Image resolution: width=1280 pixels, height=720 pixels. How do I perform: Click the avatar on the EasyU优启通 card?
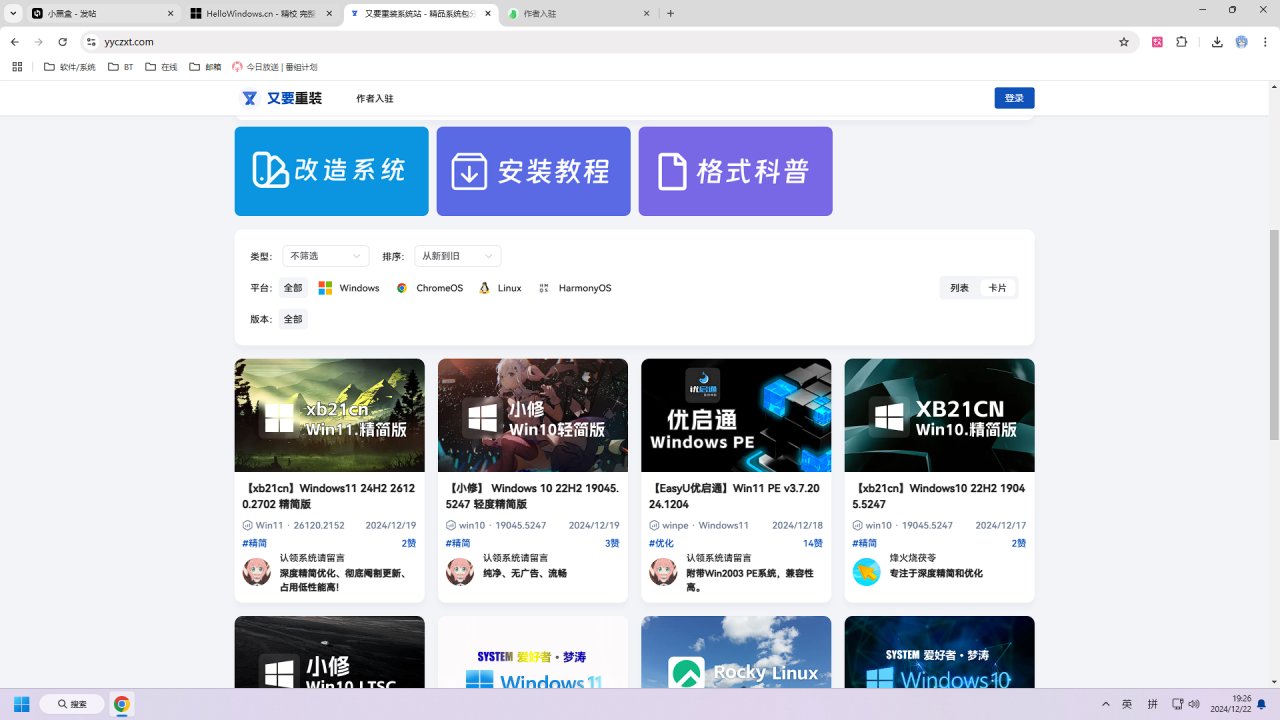(663, 572)
